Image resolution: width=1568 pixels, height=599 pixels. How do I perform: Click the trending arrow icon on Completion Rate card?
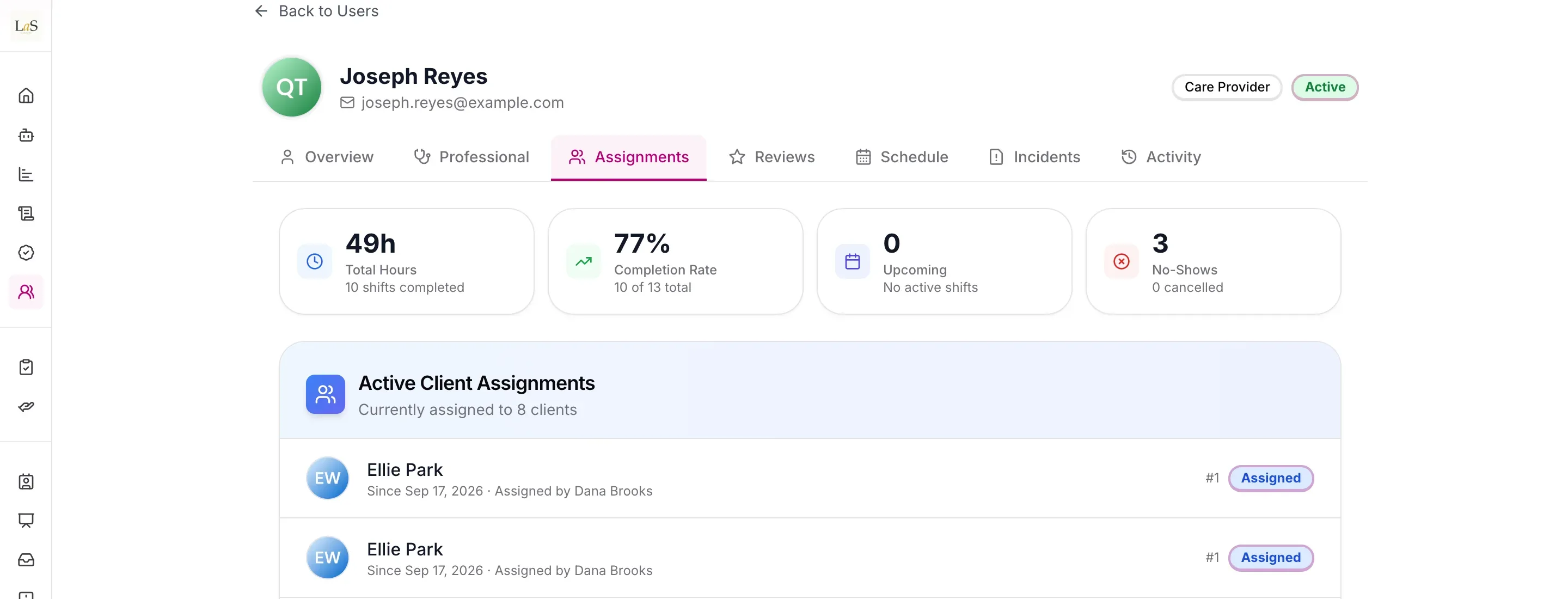tap(584, 261)
